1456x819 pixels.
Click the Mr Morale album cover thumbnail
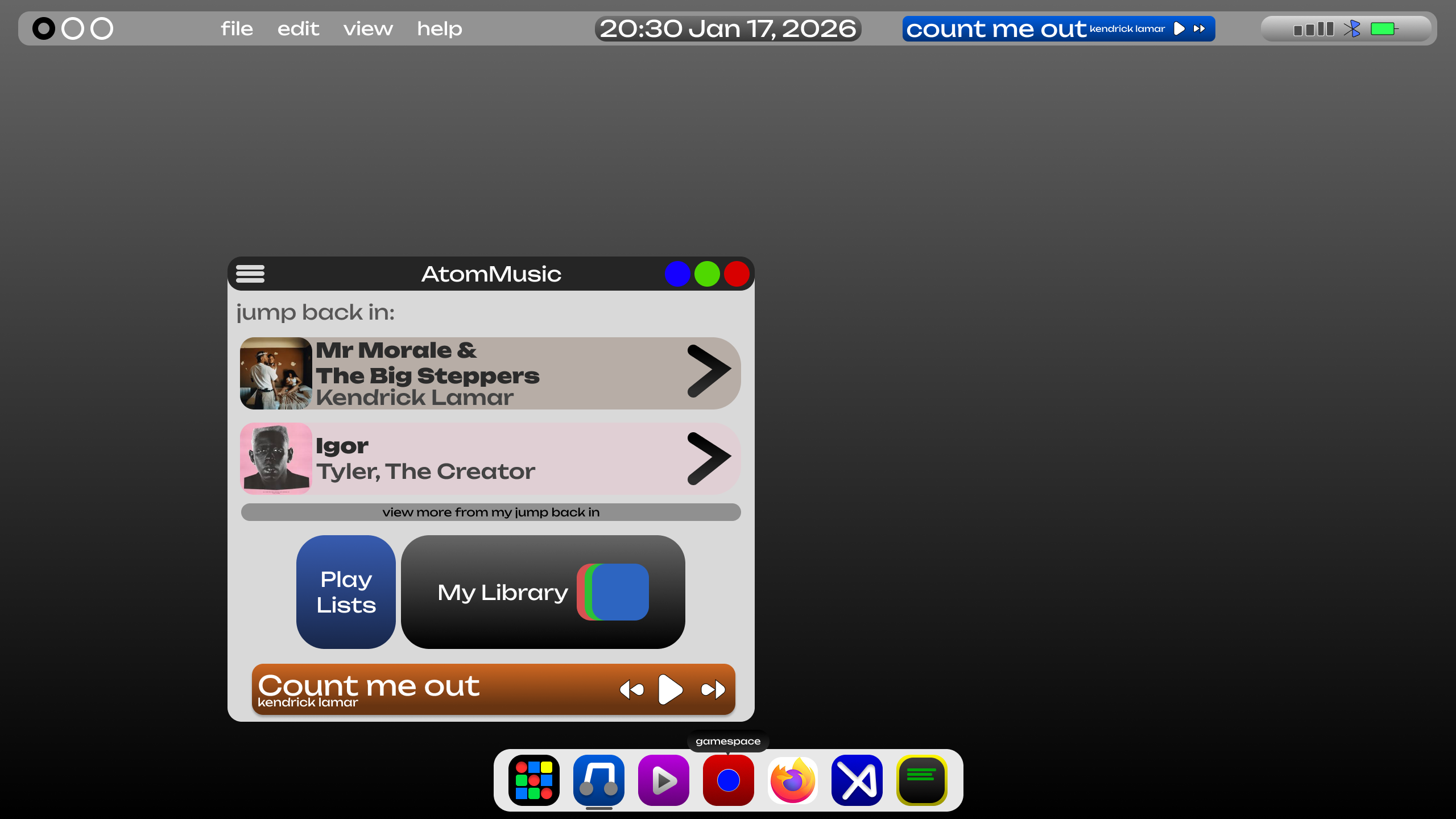tap(276, 374)
